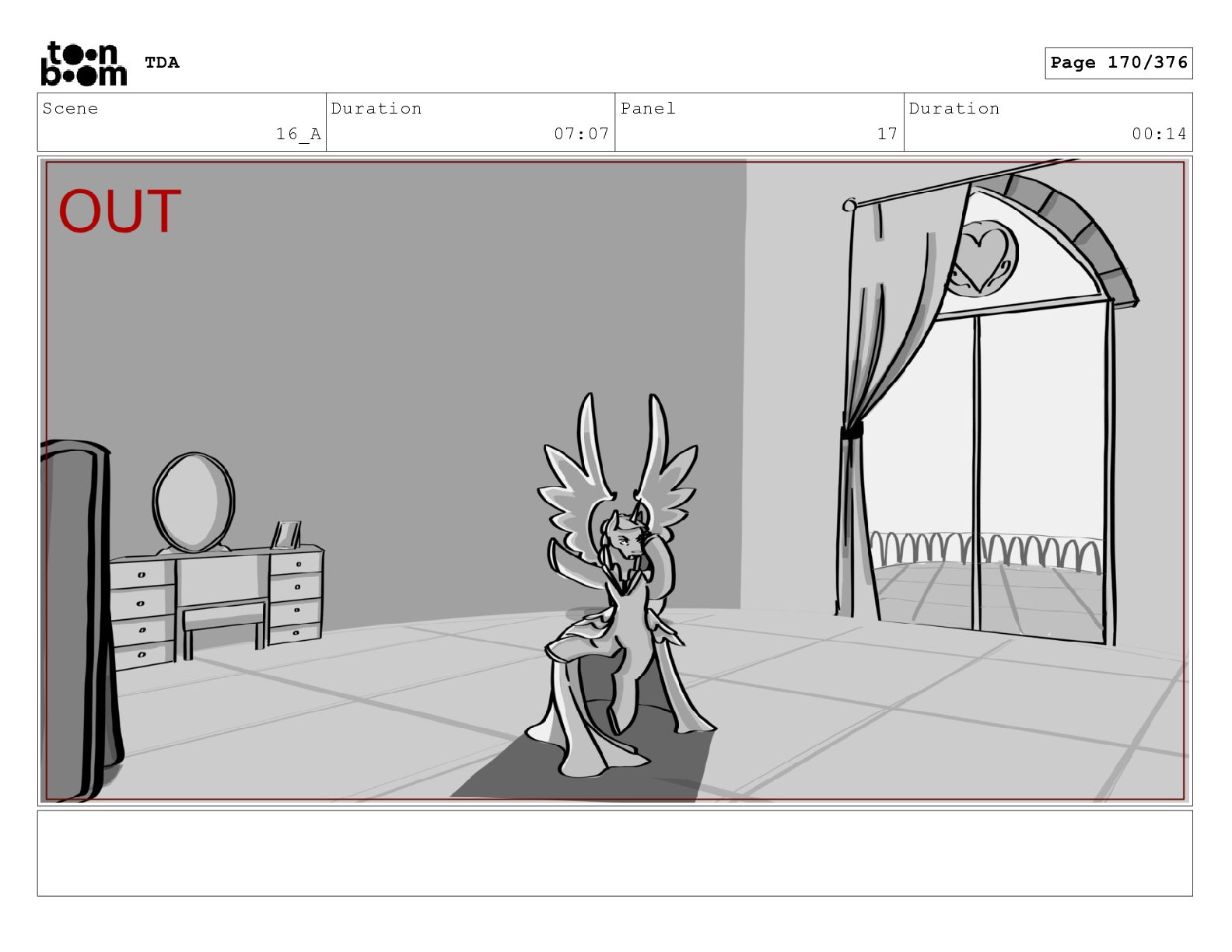Select the scene value '16_A'
Image resolution: width=1232 pixels, height=952 pixels.
[x=299, y=134]
